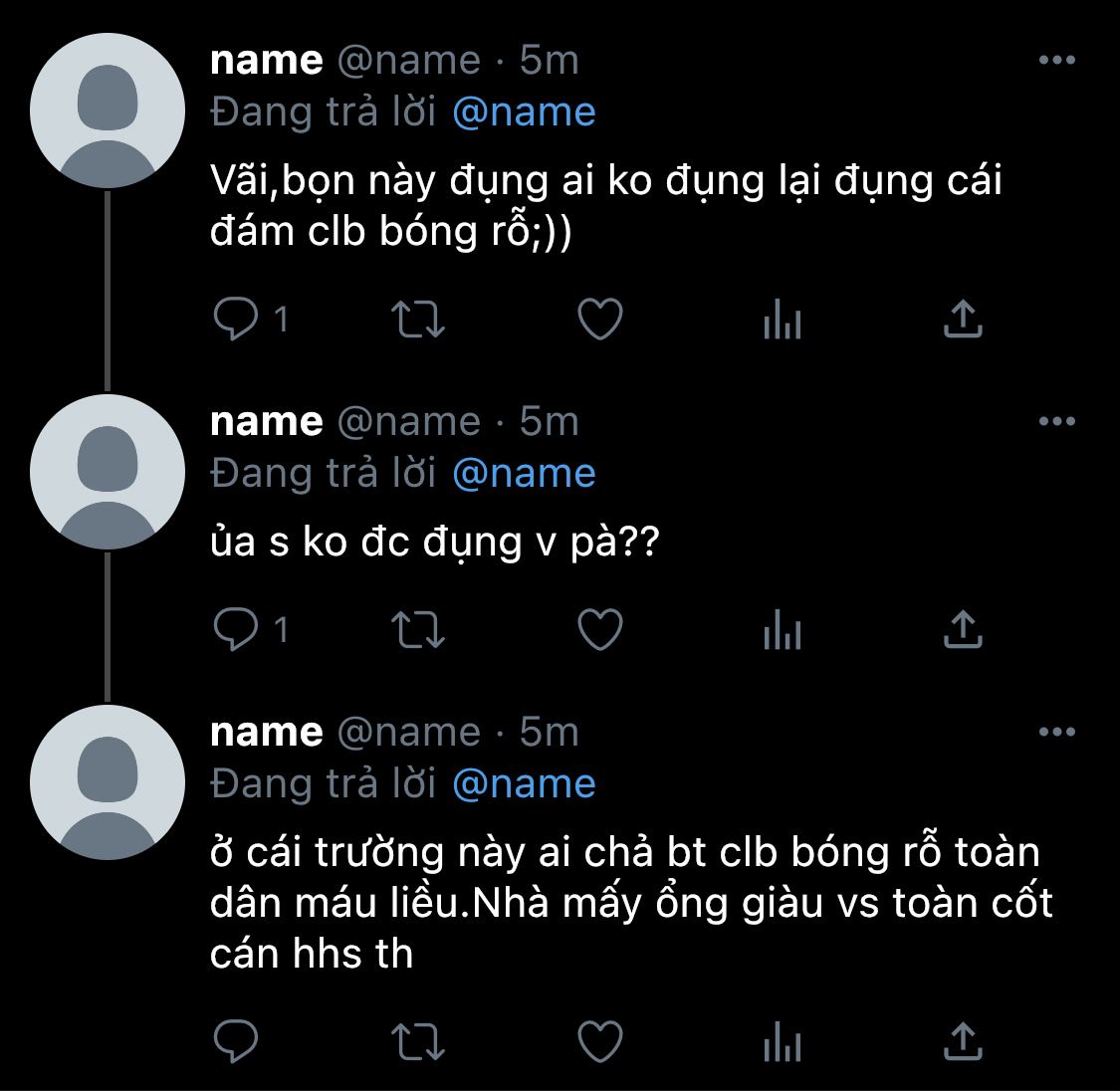Retweet the last tweet in thread
The height and width of the screenshot is (1091, 1120).
coord(418,1042)
